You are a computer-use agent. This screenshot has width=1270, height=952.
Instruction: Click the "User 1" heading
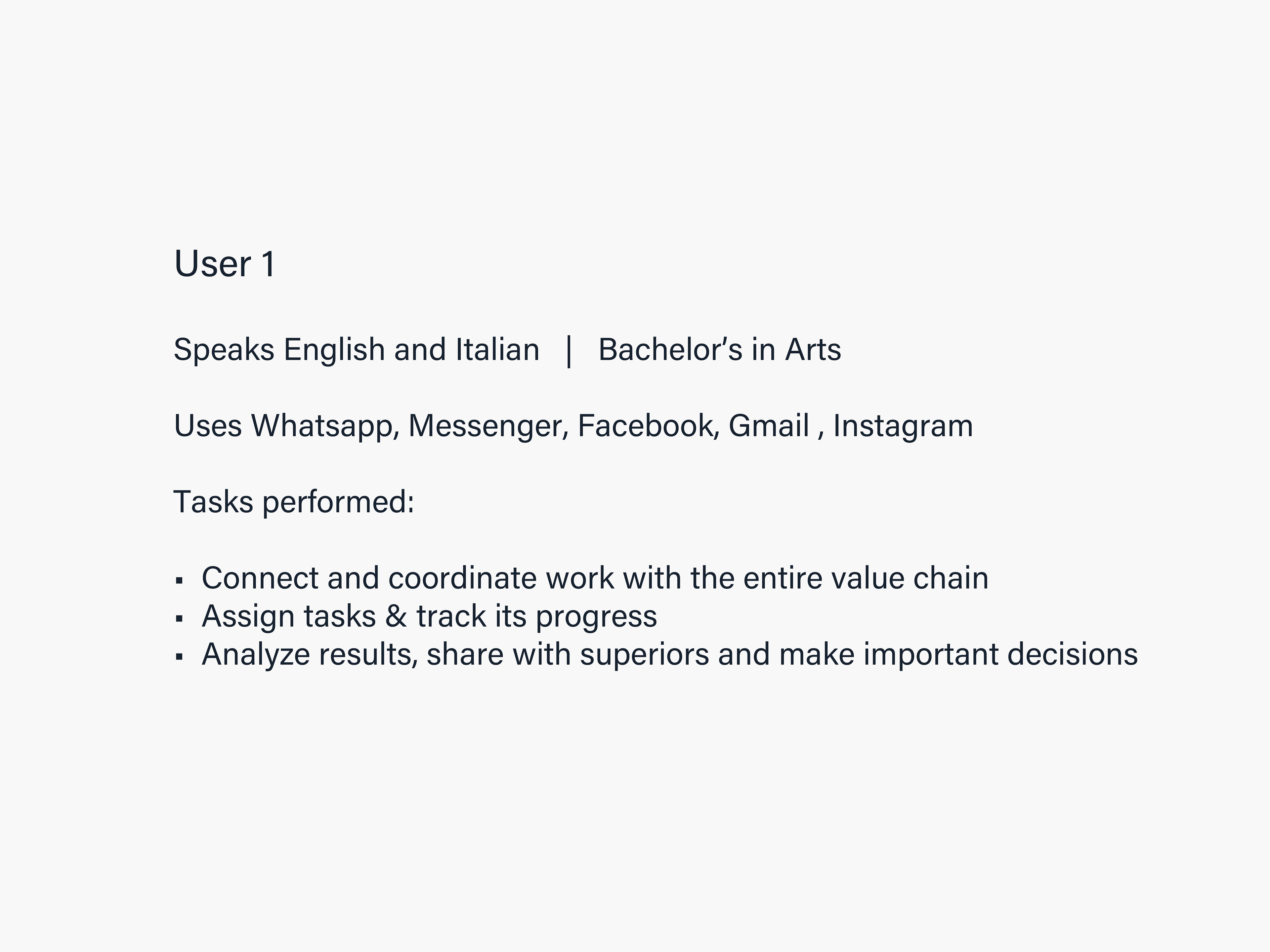[x=225, y=264]
